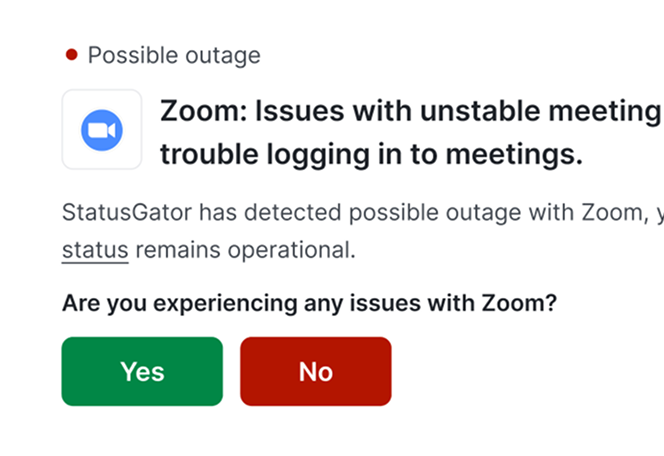Click the "trouble logging in to meetings" line
The width and height of the screenshot is (664, 456).
[371, 156]
